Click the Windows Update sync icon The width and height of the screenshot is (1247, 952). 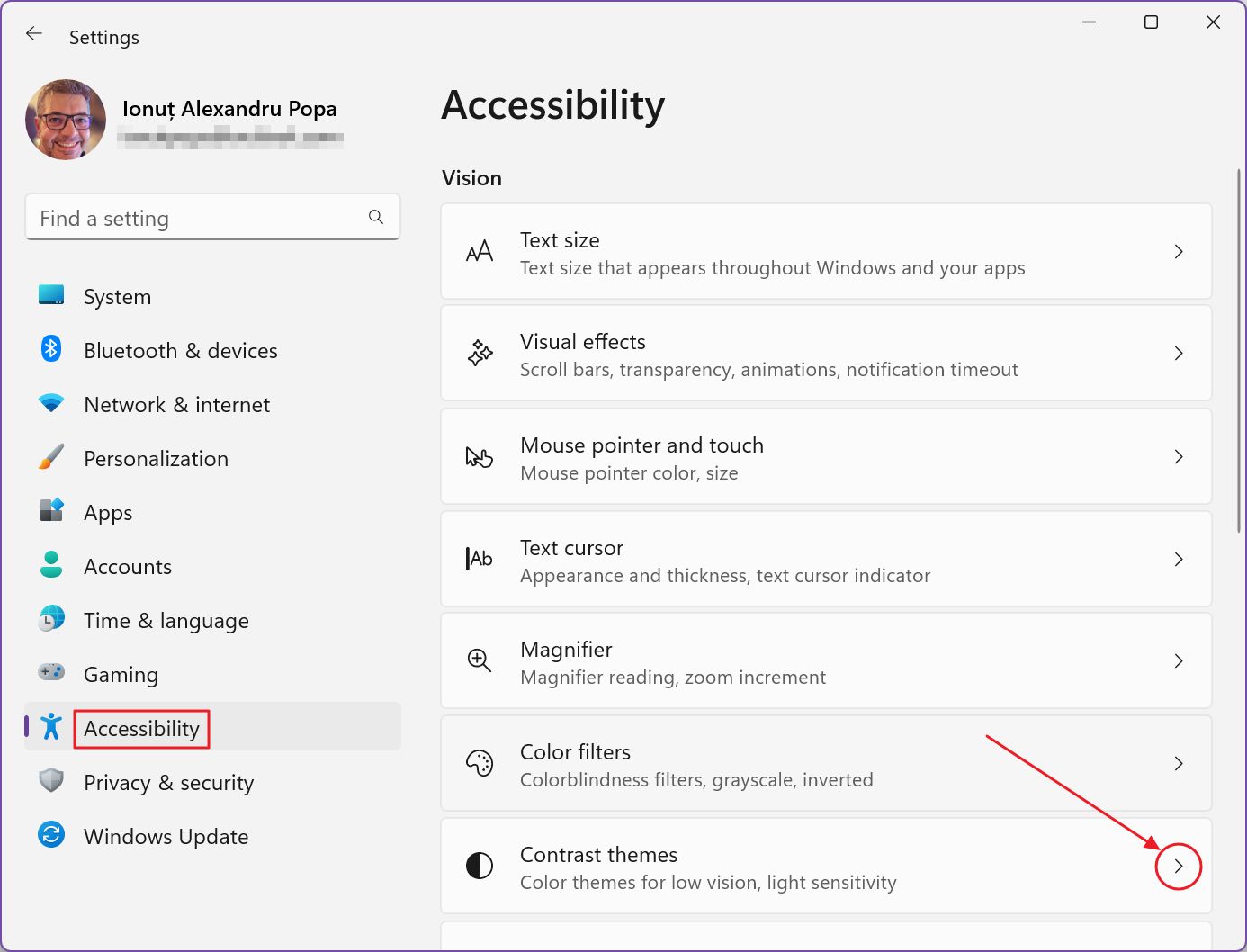tap(51, 834)
